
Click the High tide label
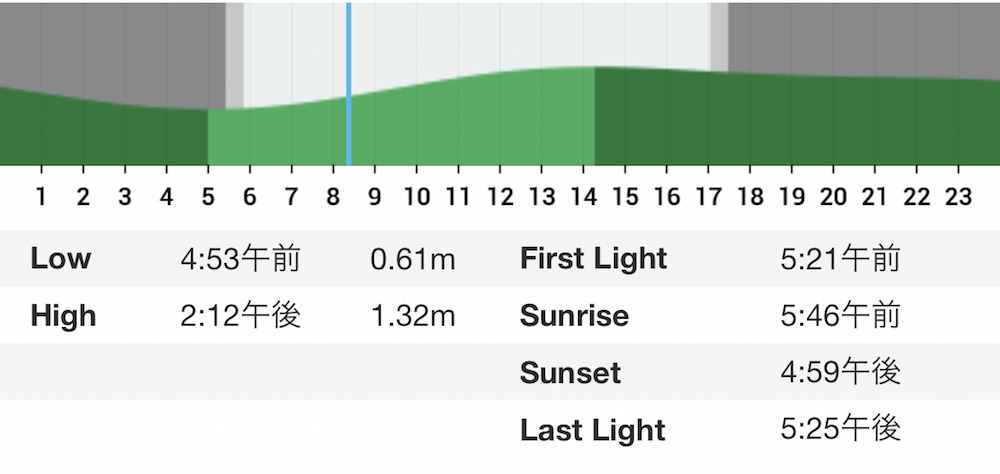tap(63, 316)
